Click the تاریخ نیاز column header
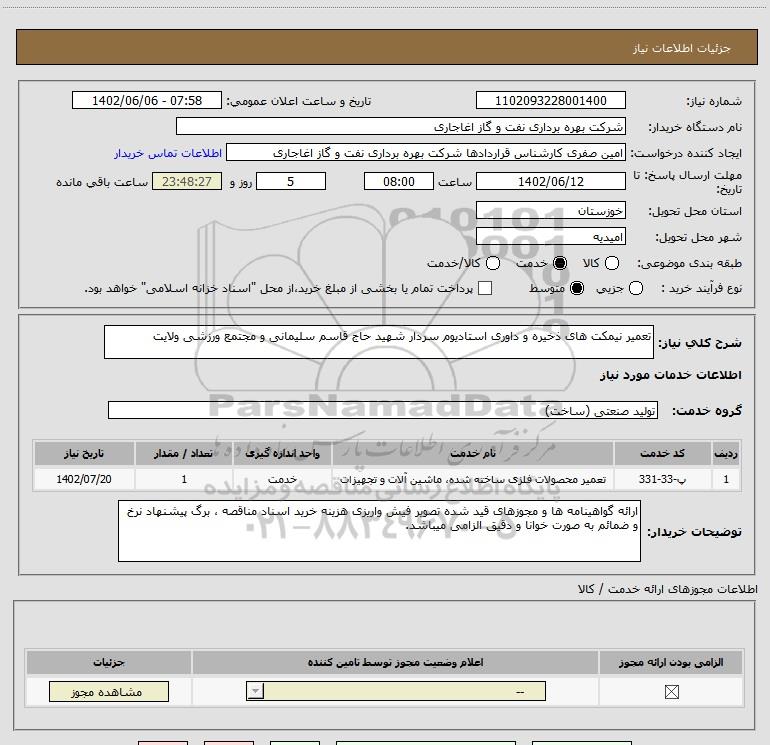Image resolution: width=770 pixels, height=745 pixels. 84,453
